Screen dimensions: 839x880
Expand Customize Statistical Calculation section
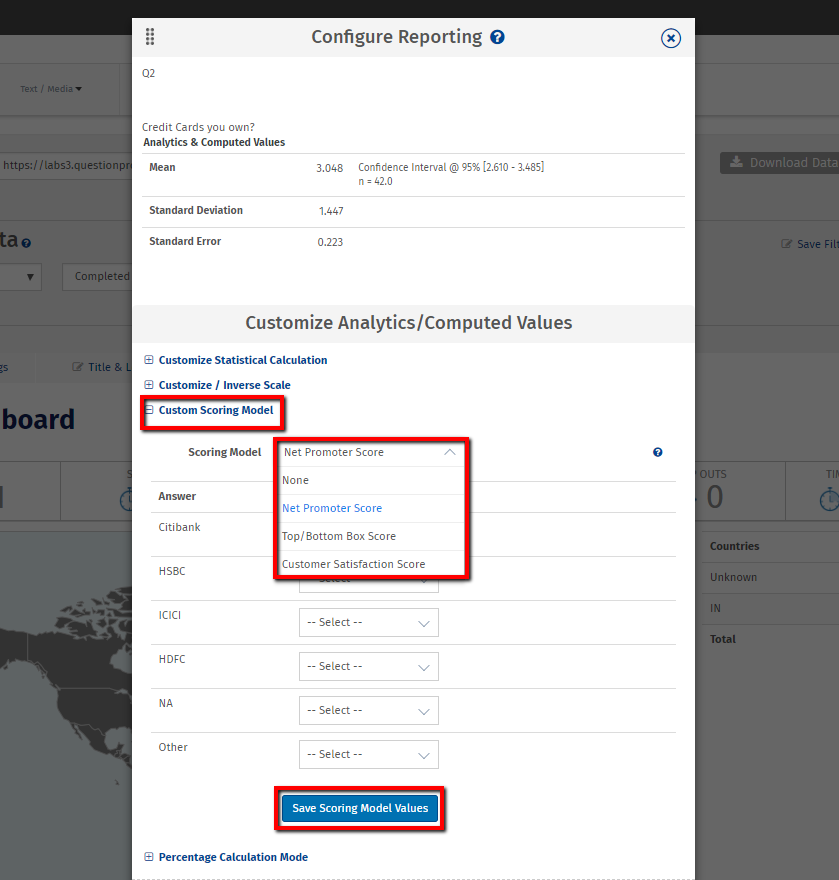[x=242, y=360]
